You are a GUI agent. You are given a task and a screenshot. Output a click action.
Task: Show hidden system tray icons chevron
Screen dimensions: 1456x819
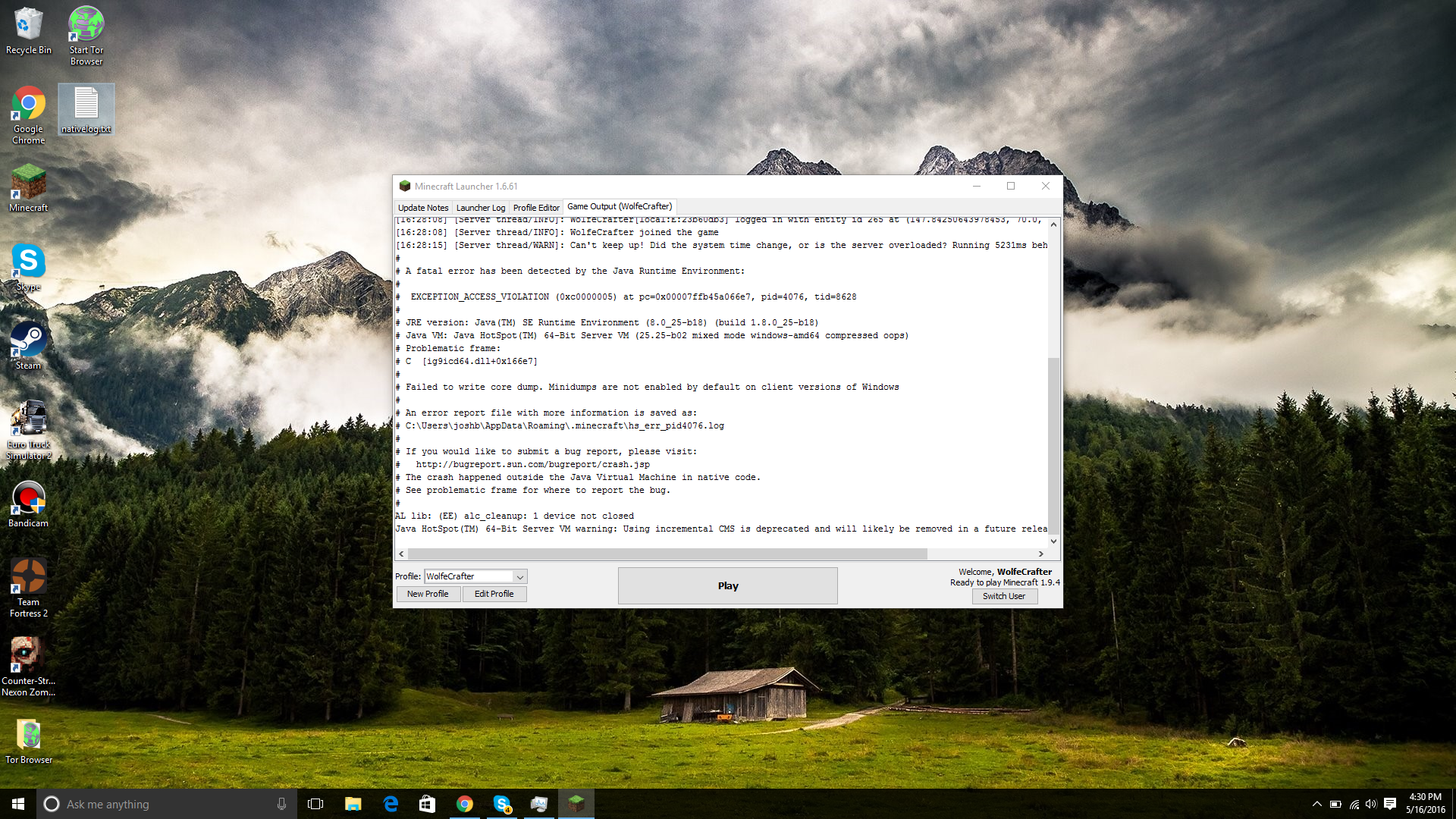tap(1316, 804)
